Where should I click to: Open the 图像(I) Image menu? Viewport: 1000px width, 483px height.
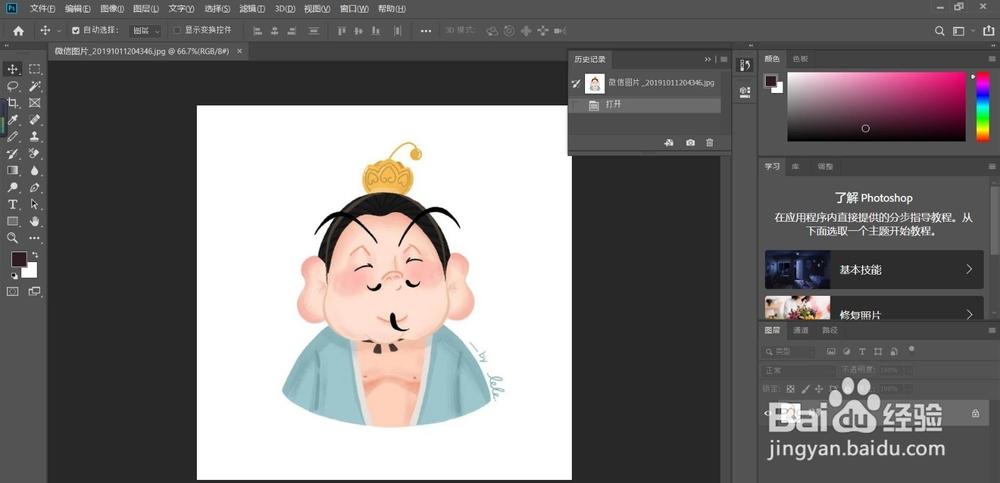pyautogui.click(x=112, y=9)
